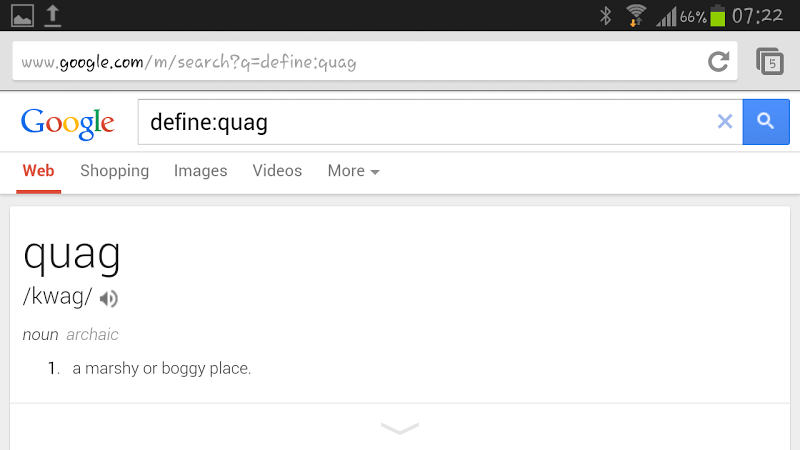Screen dimensions: 800x450
Task: Open the browser tabs switcher icon
Action: click(x=769, y=62)
